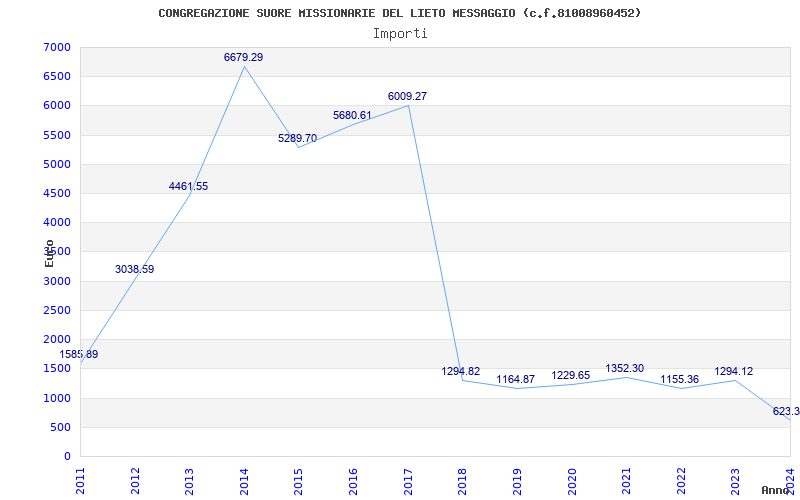Click the 6679.29 data label

coord(243,57)
